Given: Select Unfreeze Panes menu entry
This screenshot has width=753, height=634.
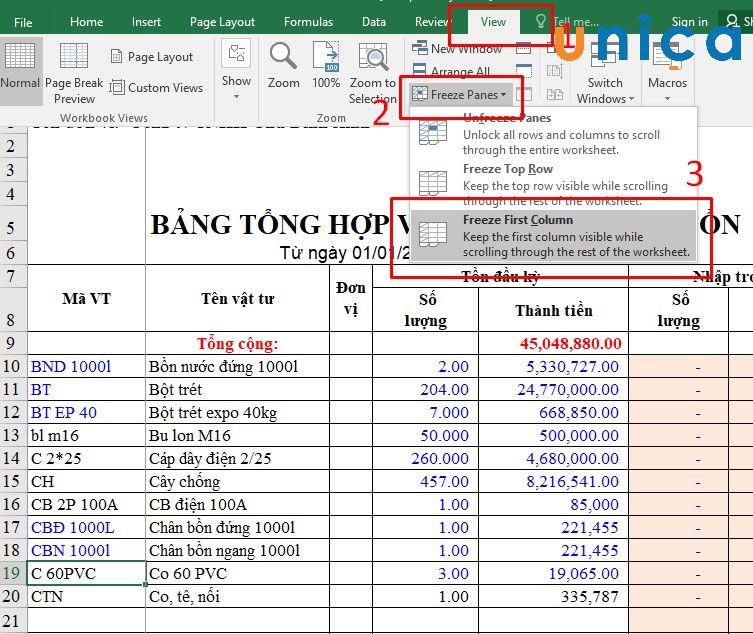Looking at the screenshot, I should (553, 134).
